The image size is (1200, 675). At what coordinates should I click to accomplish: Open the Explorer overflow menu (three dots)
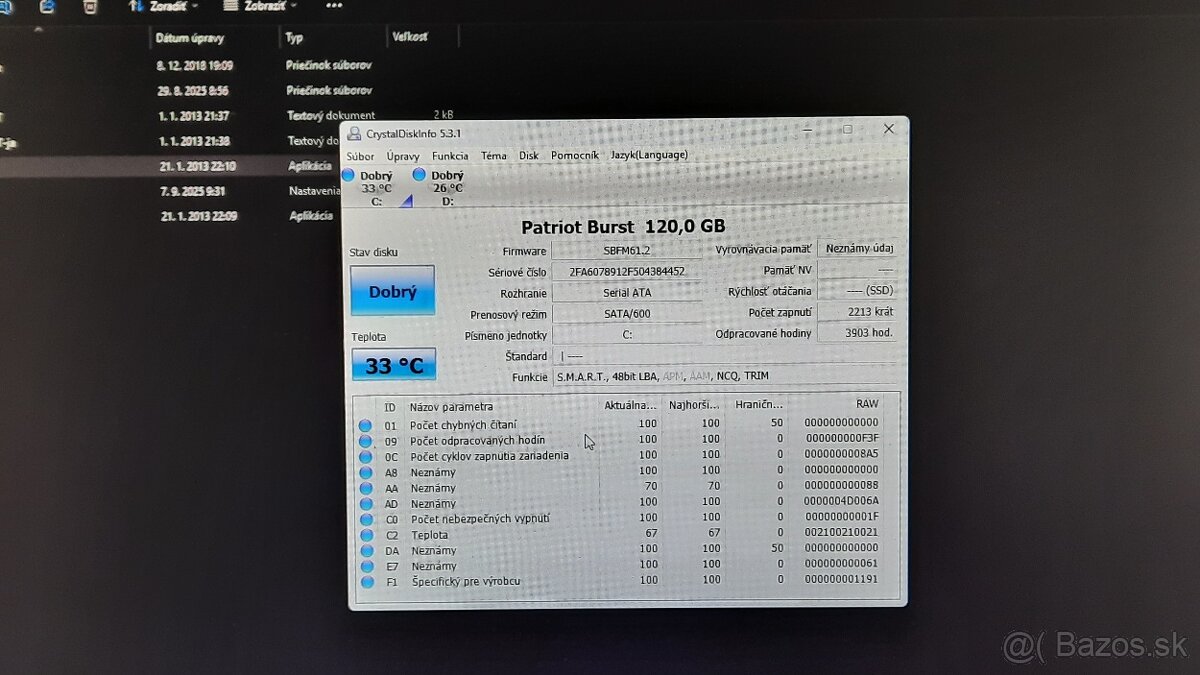(333, 5)
